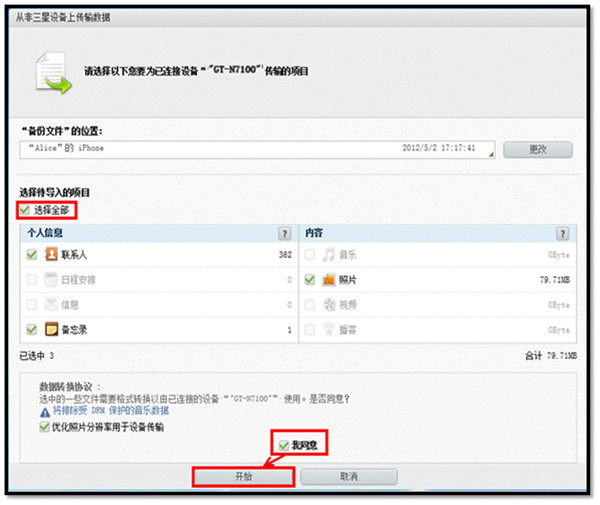Screen dimensions: 600x505
Task: Click the Memo (备忘录) notepad icon
Action: (51, 329)
